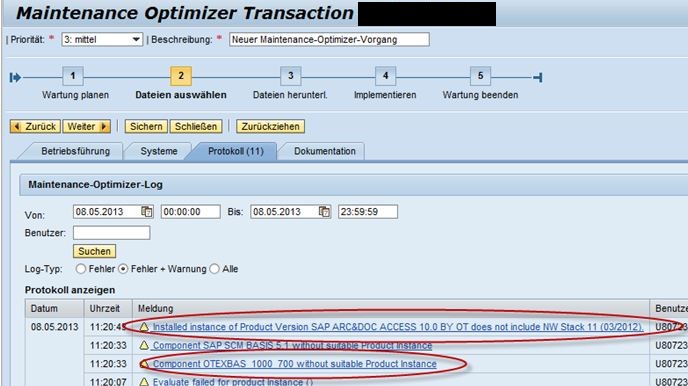Switch to Systeme tab
The image size is (688, 386).
159,151
